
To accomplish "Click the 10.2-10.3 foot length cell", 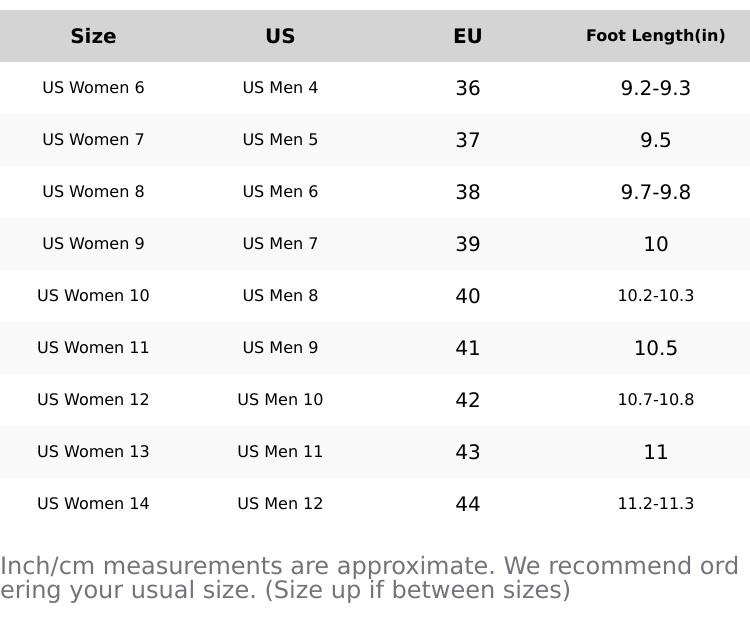I will (655, 296).
